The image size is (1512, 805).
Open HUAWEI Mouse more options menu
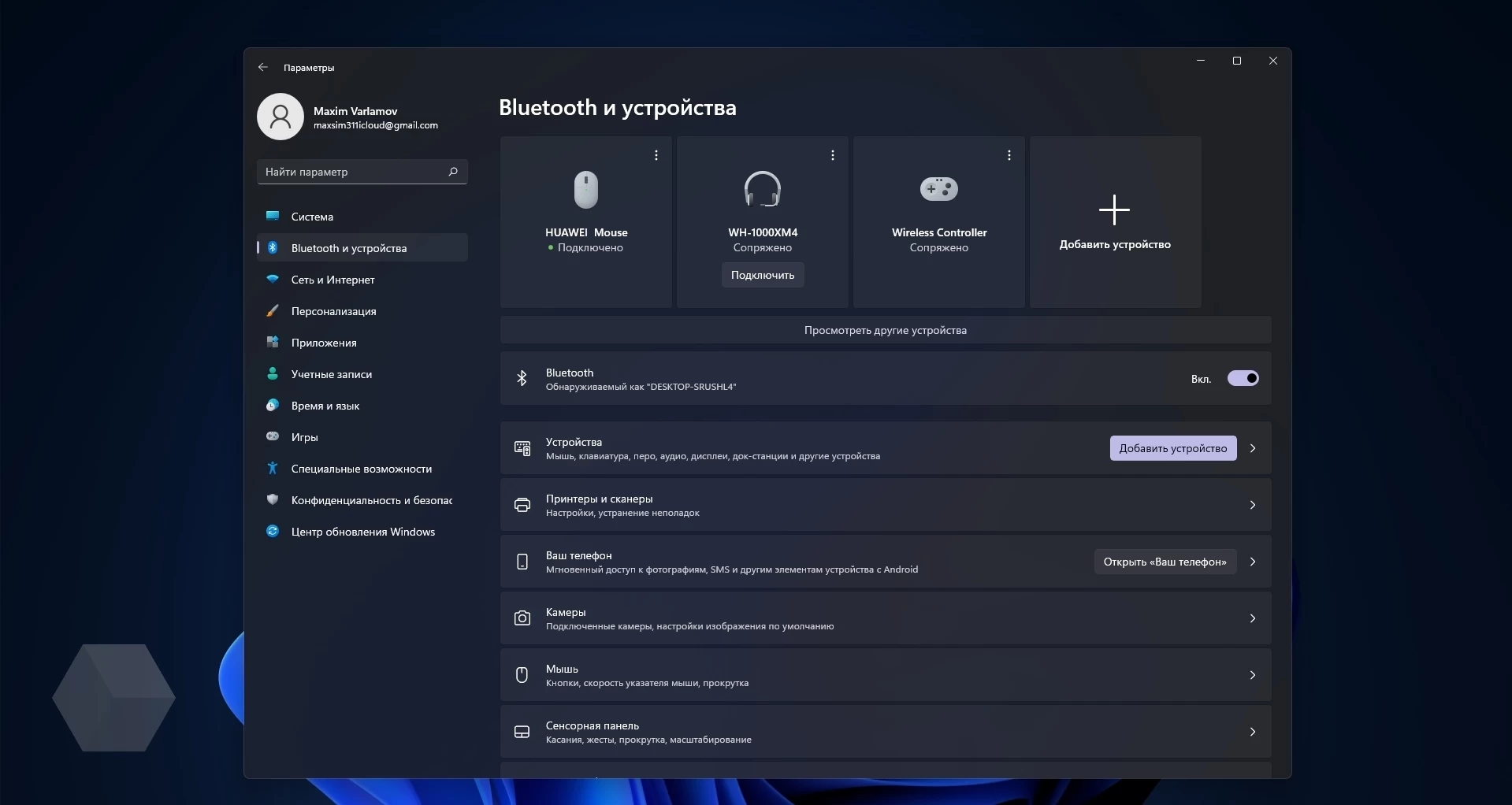pos(656,156)
